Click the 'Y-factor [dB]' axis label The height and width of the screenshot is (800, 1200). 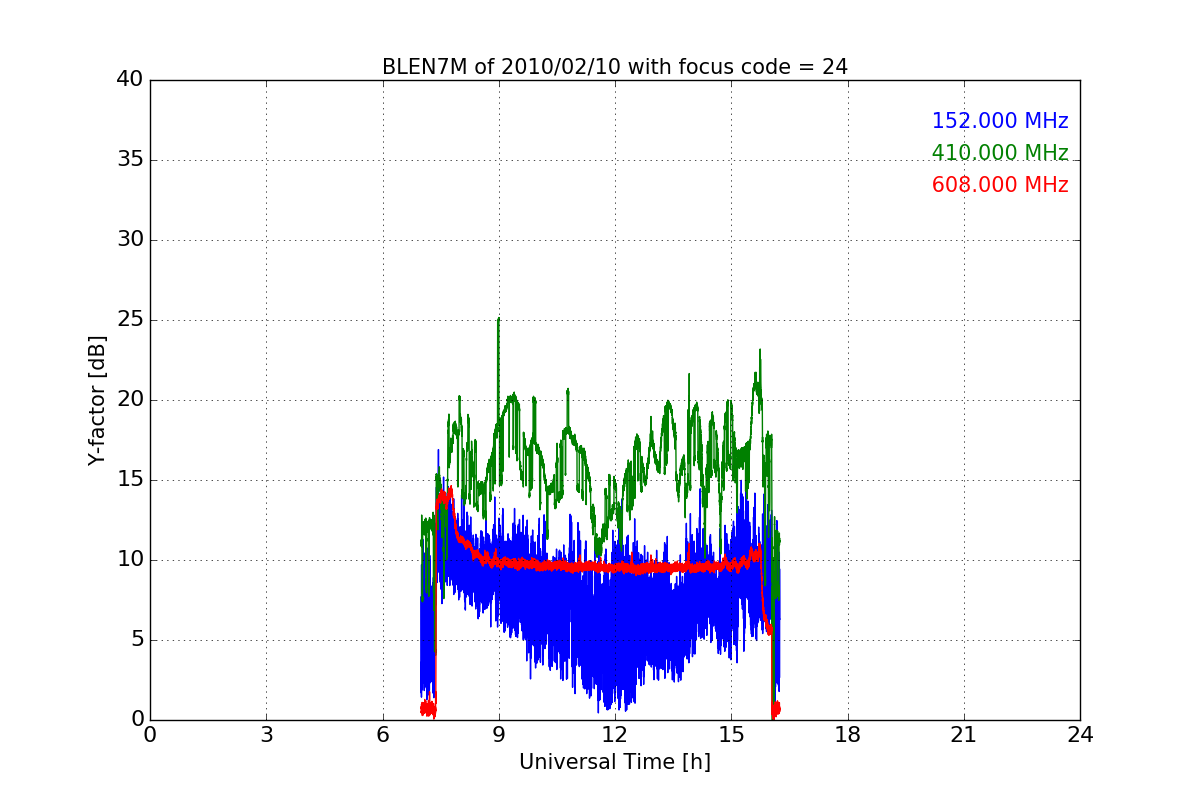coord(97,400)
